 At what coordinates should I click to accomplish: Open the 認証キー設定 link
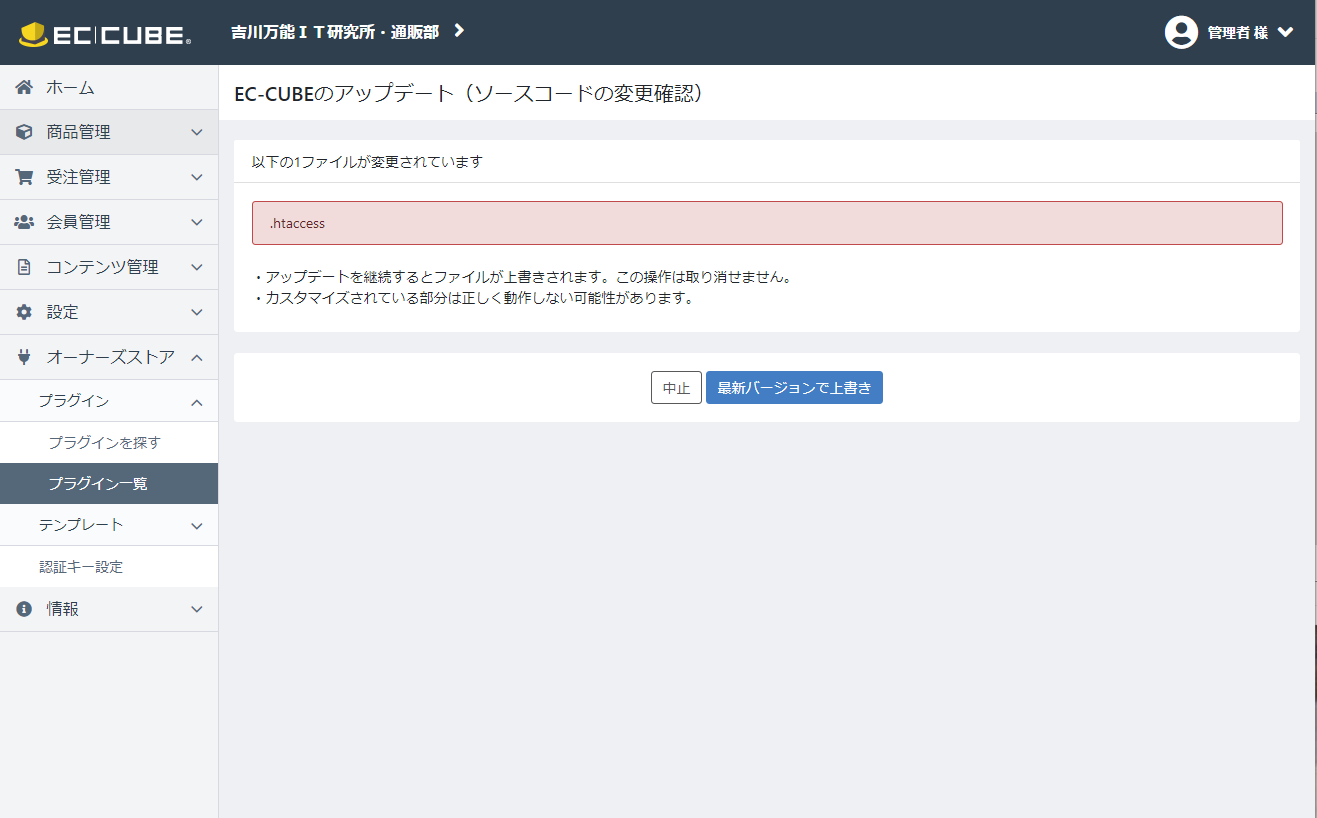point(81,567)
